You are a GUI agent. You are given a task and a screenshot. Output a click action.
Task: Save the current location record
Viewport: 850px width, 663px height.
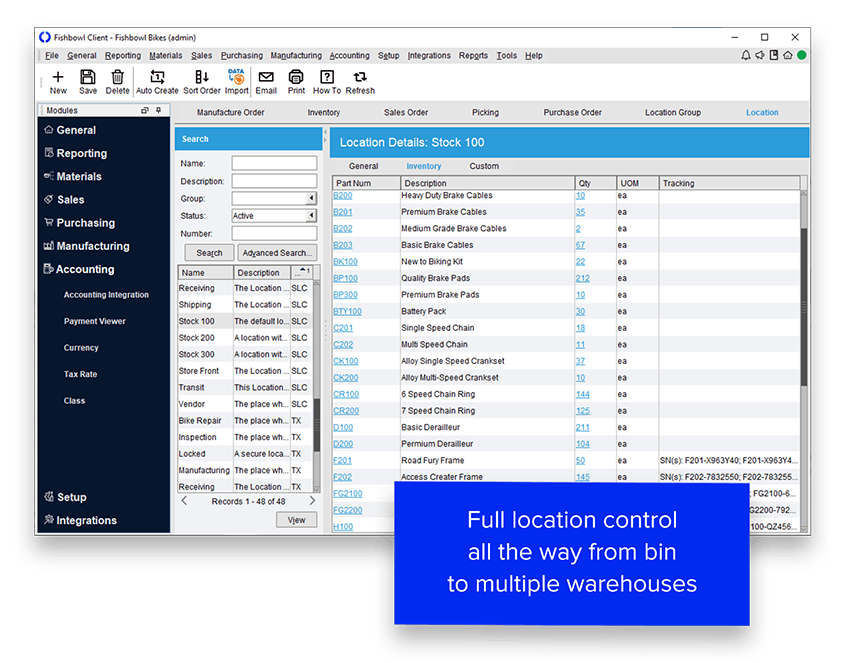pyautogui.click(x=88, y=82)
